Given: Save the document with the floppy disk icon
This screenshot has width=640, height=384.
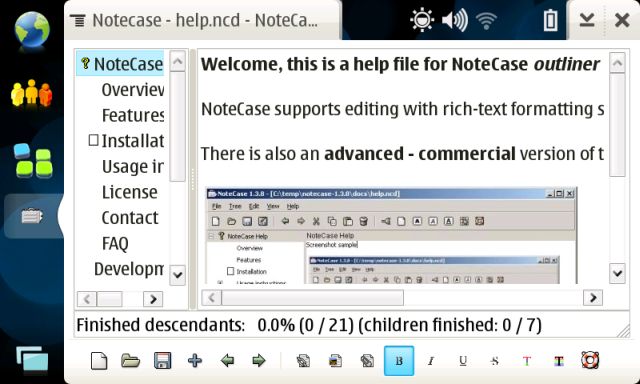Looking at the screenshot, I should pos(162,361).
